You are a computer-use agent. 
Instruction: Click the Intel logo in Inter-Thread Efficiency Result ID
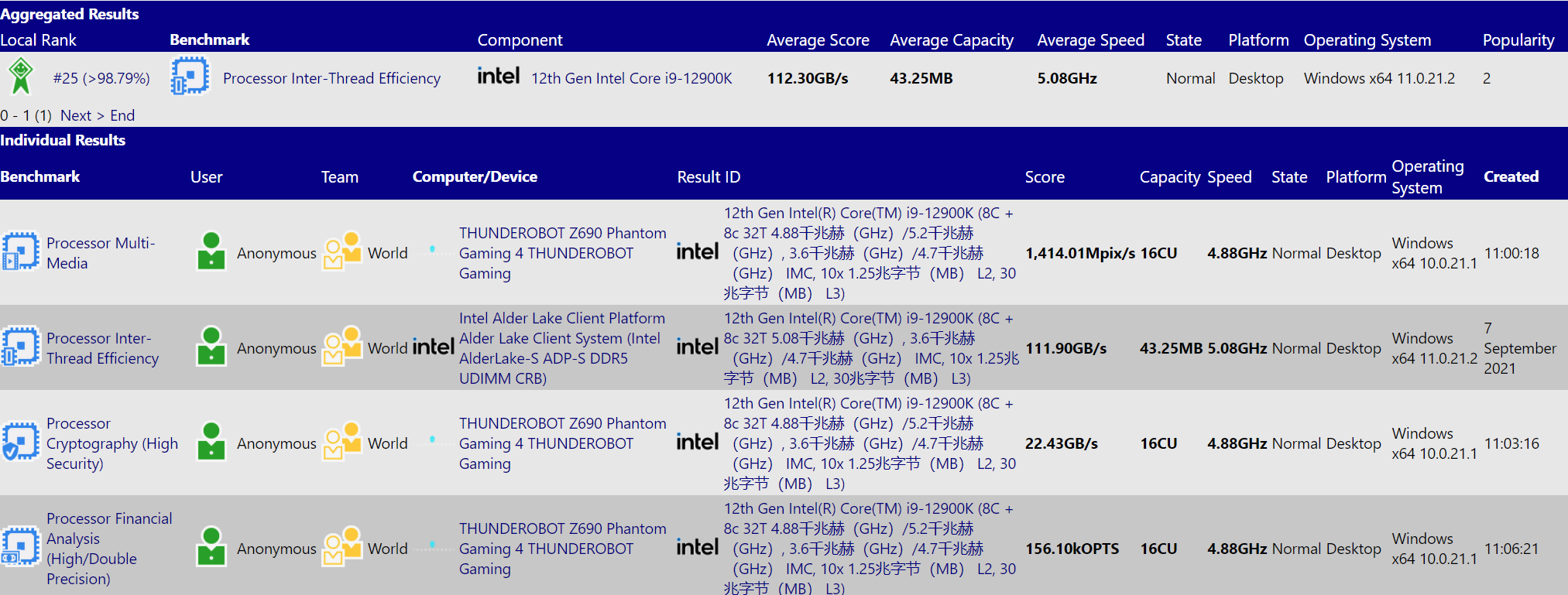point(697,347)
